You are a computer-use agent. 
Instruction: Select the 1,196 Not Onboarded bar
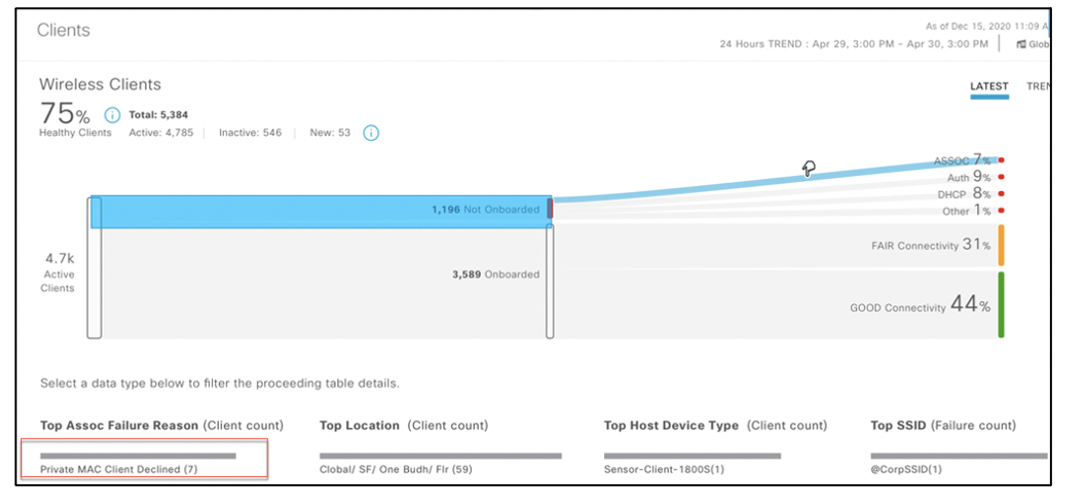point(320,211)
